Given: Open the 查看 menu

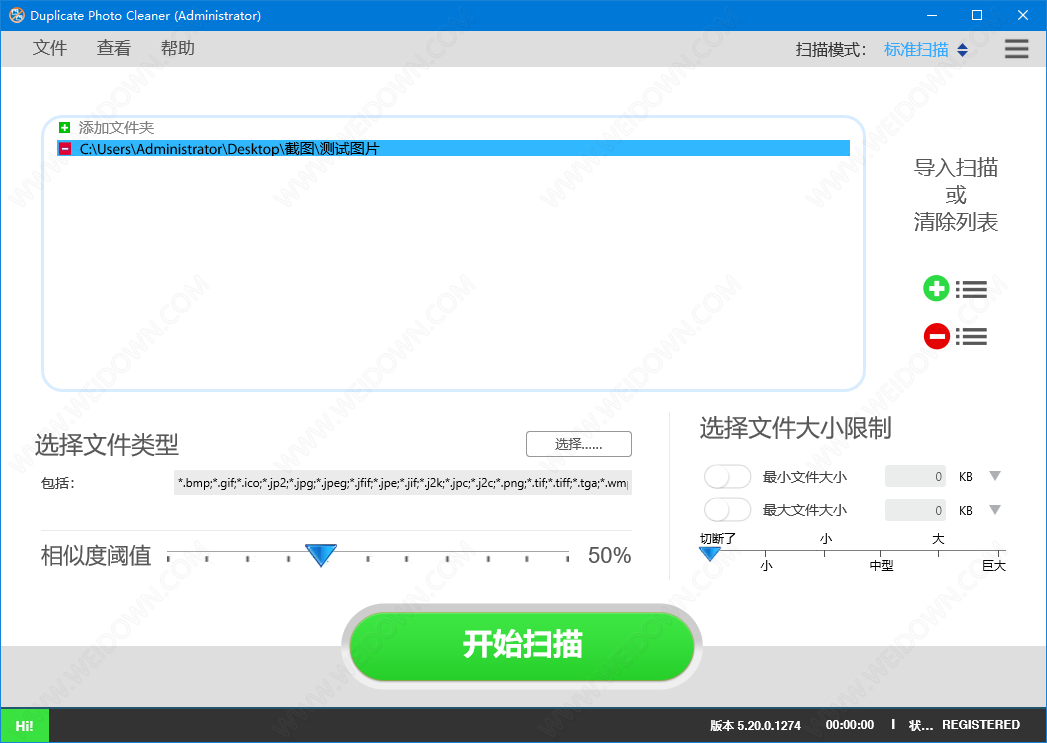Looking at the screenshot, I should click(x=114, y=48).
